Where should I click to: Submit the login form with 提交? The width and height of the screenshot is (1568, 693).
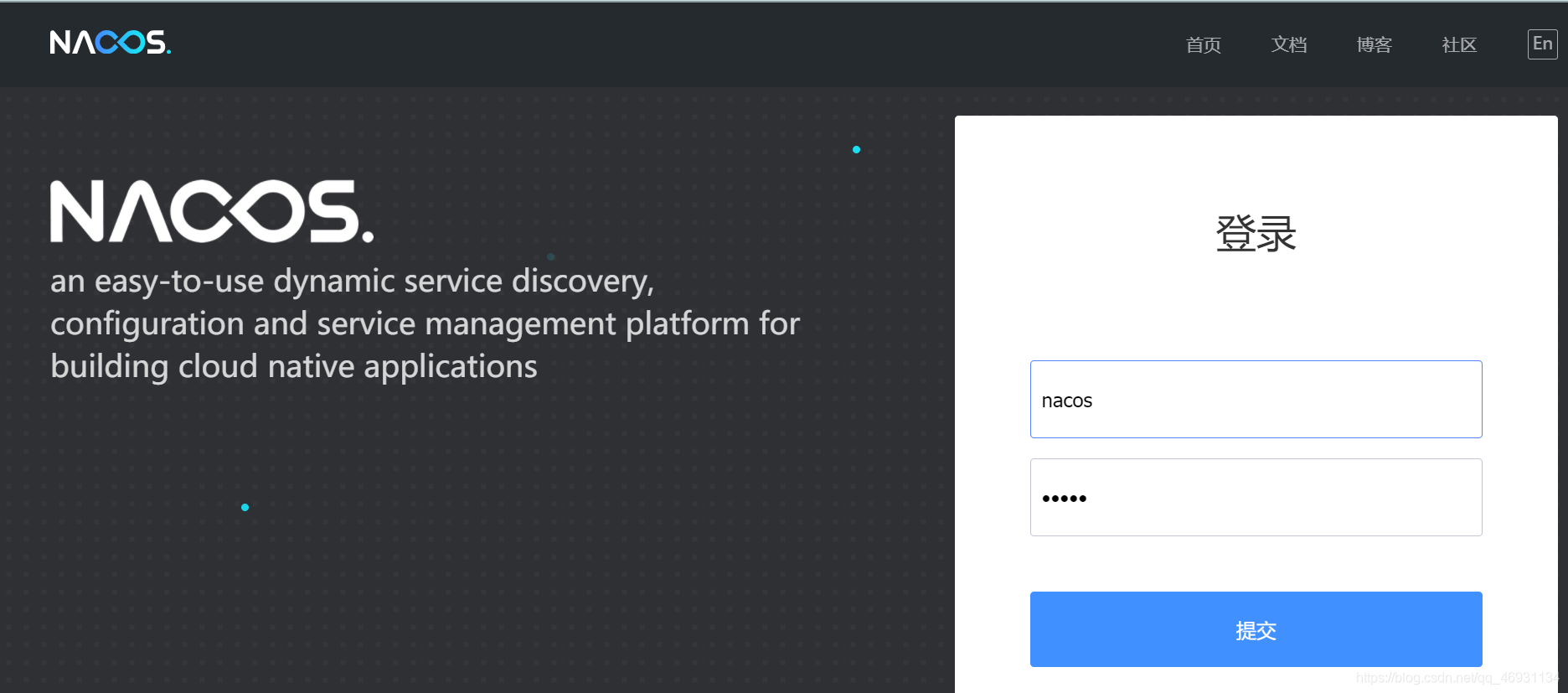[1256, 629]
